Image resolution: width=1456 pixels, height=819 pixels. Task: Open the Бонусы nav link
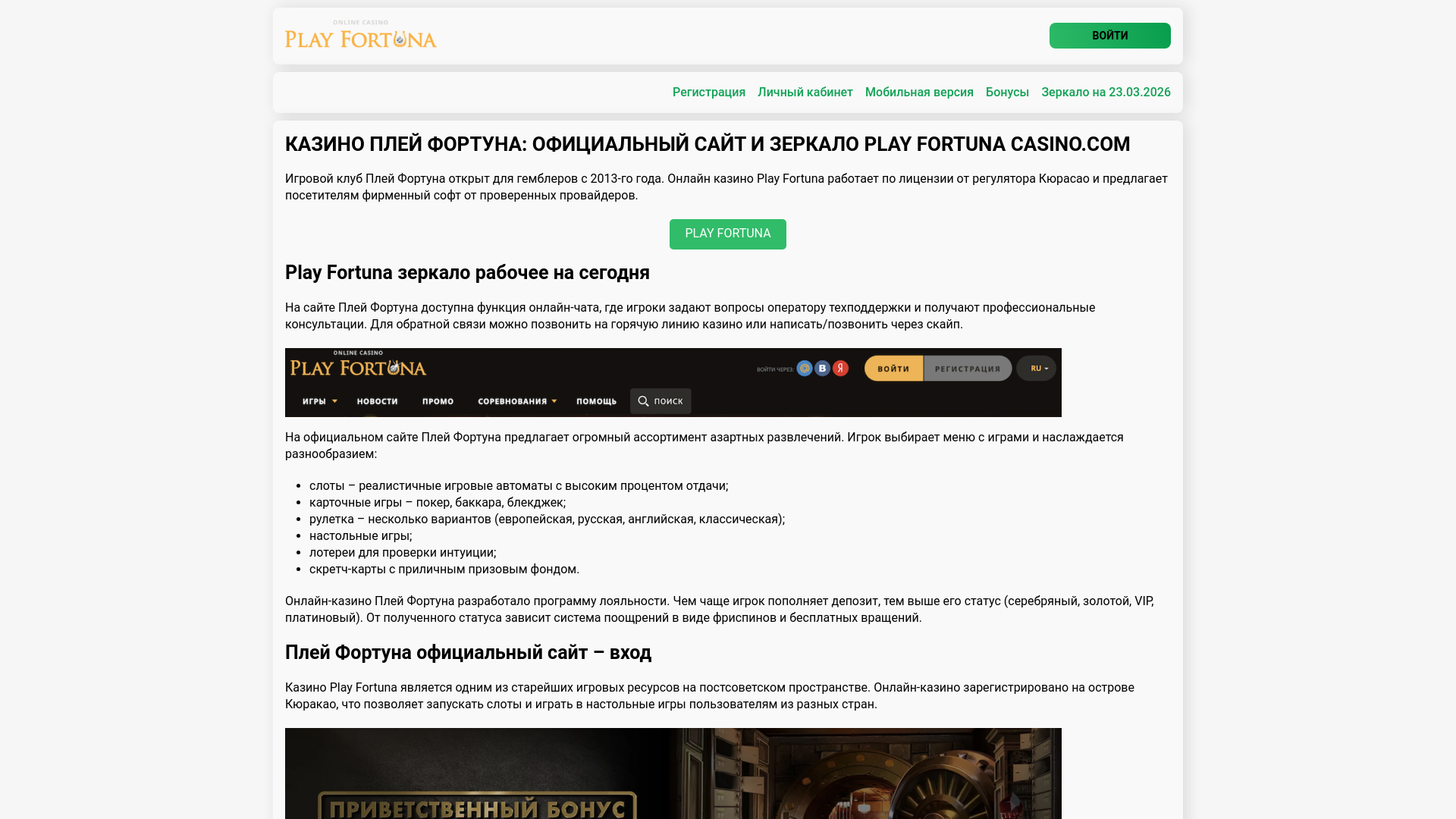coord(1007,93)
